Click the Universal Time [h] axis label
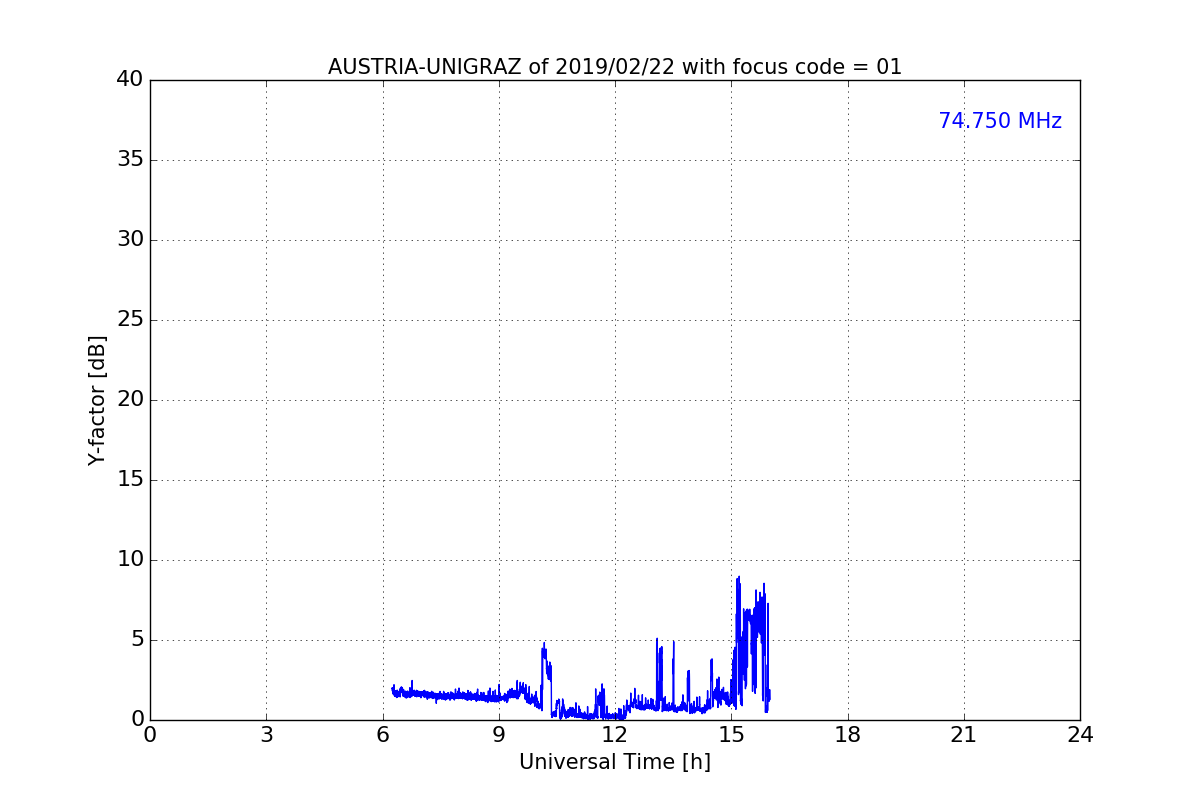The height and width of the screenshot is (800, 1200). pyautogui.click(x=615, y=762)
